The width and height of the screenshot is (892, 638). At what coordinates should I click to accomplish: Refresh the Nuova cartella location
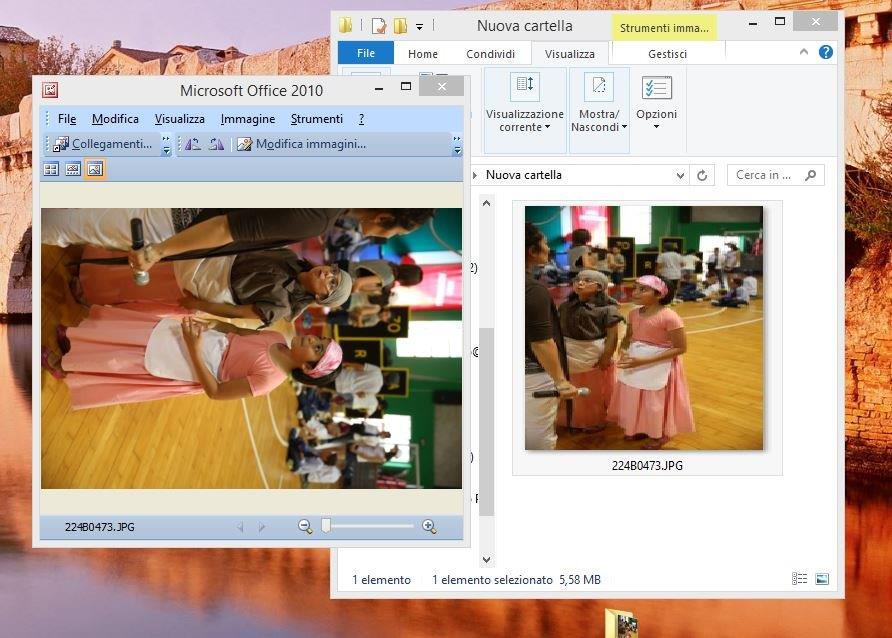702,175
